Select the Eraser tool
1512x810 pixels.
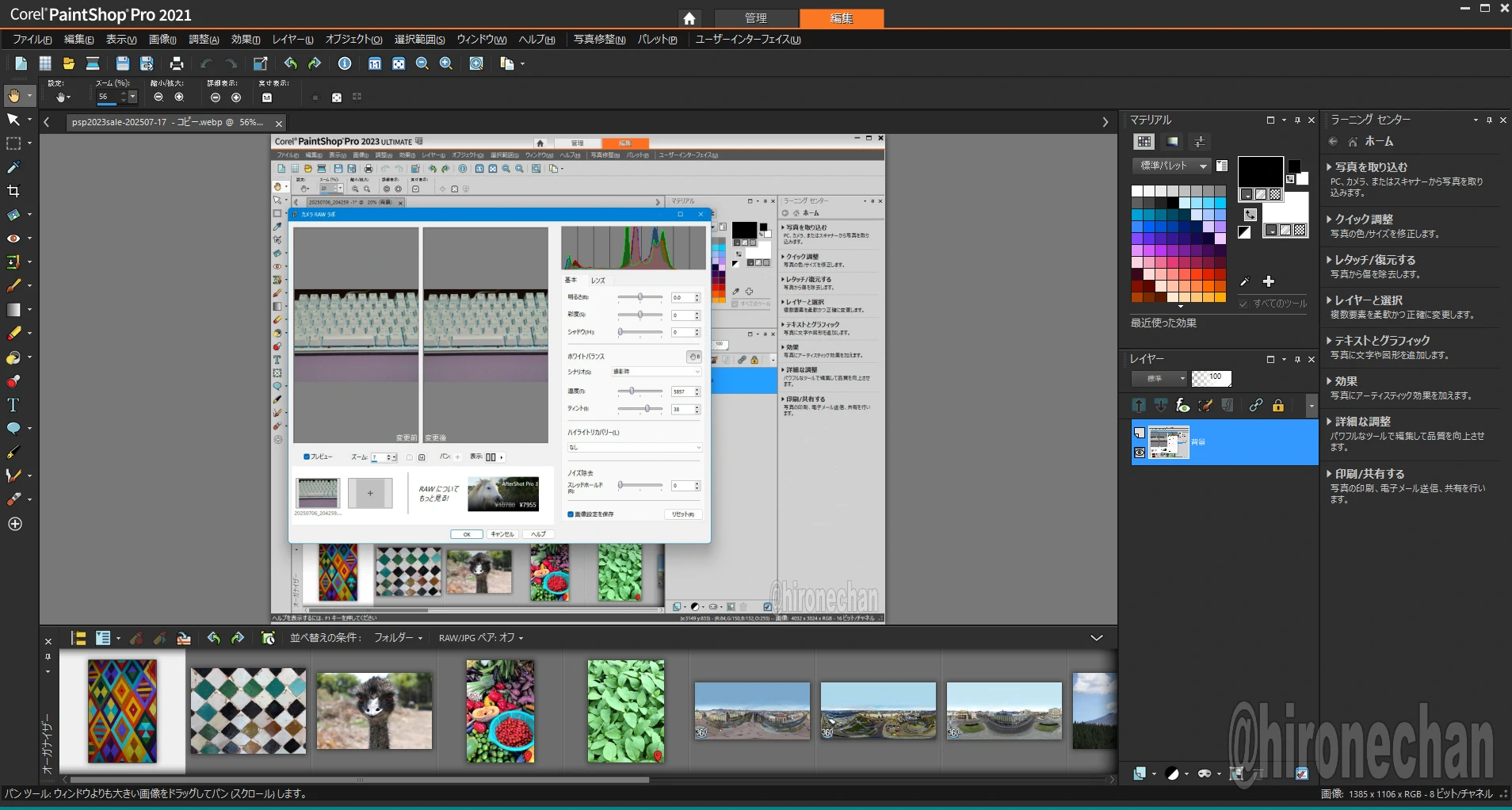[13, 334]
